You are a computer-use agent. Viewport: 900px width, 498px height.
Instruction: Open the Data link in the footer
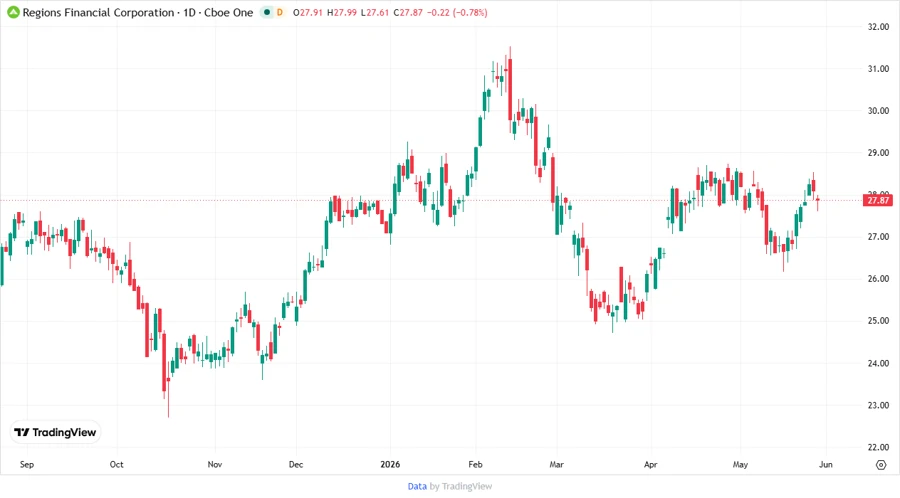tap(417, 486)
